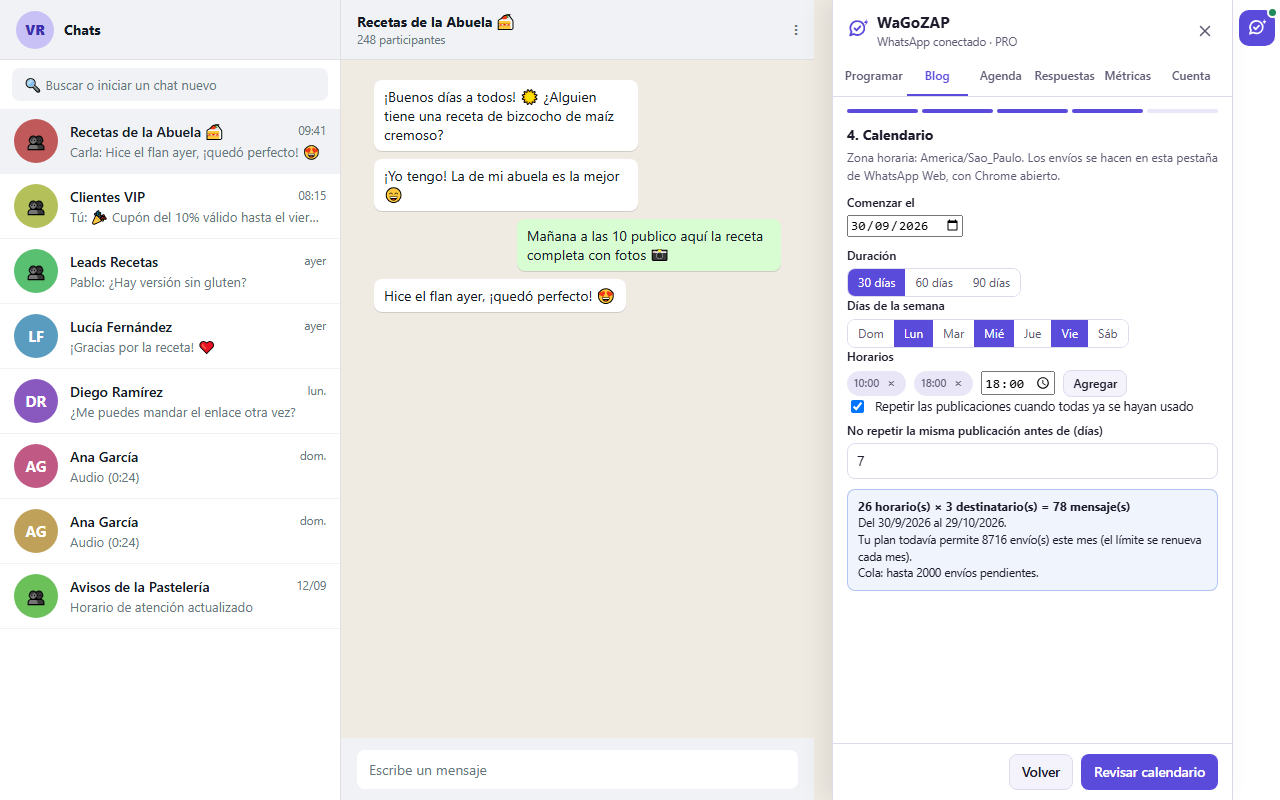Select the 90 días duration
The height and width of the screenshot is (800, 1280).
[992, 283]
